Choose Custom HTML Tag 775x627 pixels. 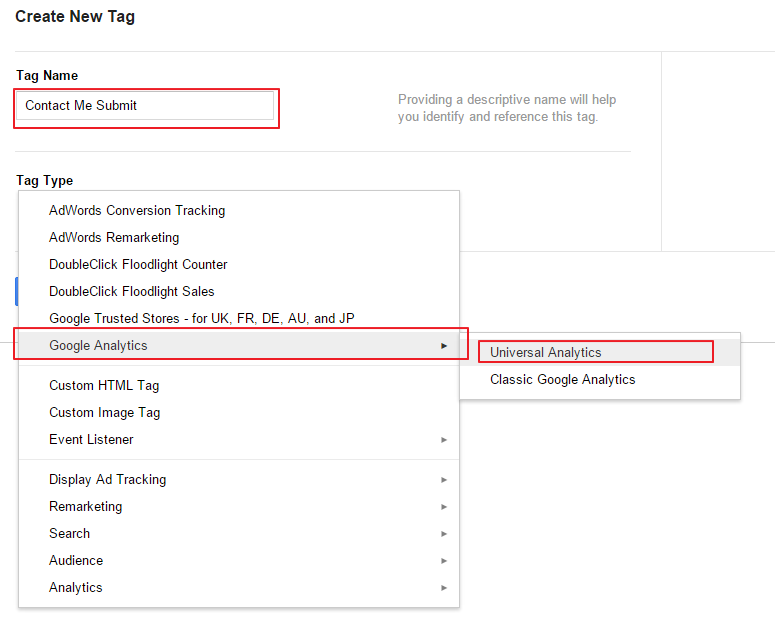pos(239,385)
